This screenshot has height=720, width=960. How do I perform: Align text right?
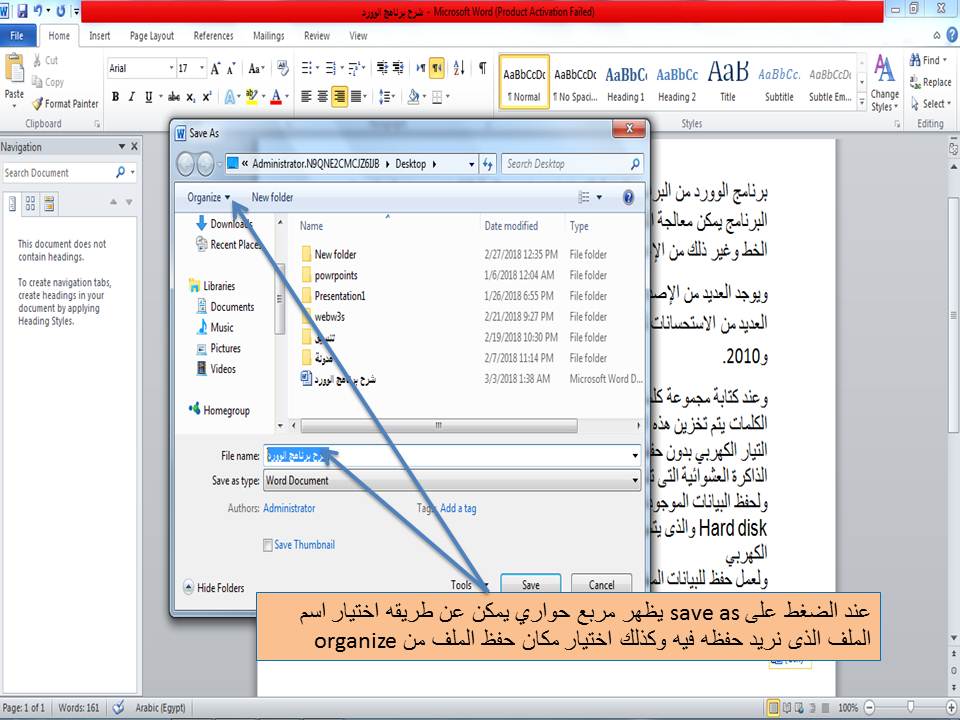[x=339, y=97]
